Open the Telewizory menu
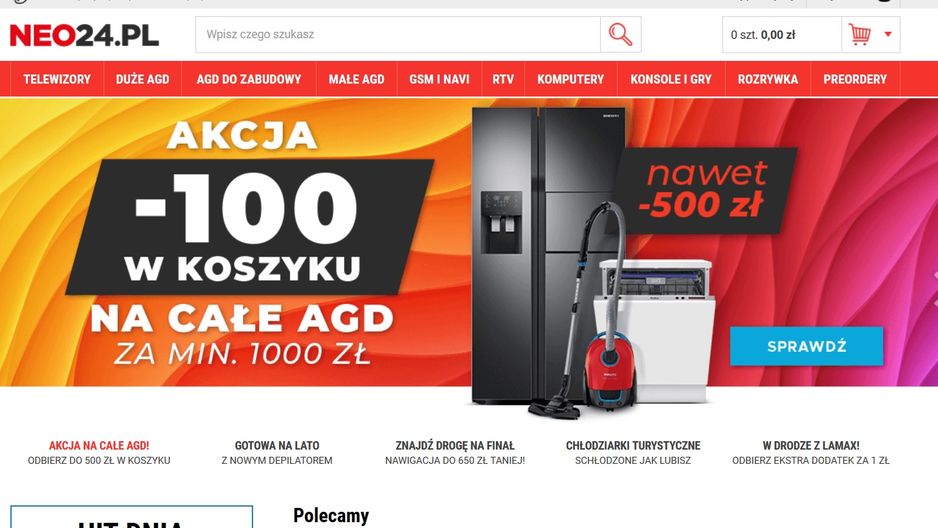The image size is (938, 528). coord(57,79)
